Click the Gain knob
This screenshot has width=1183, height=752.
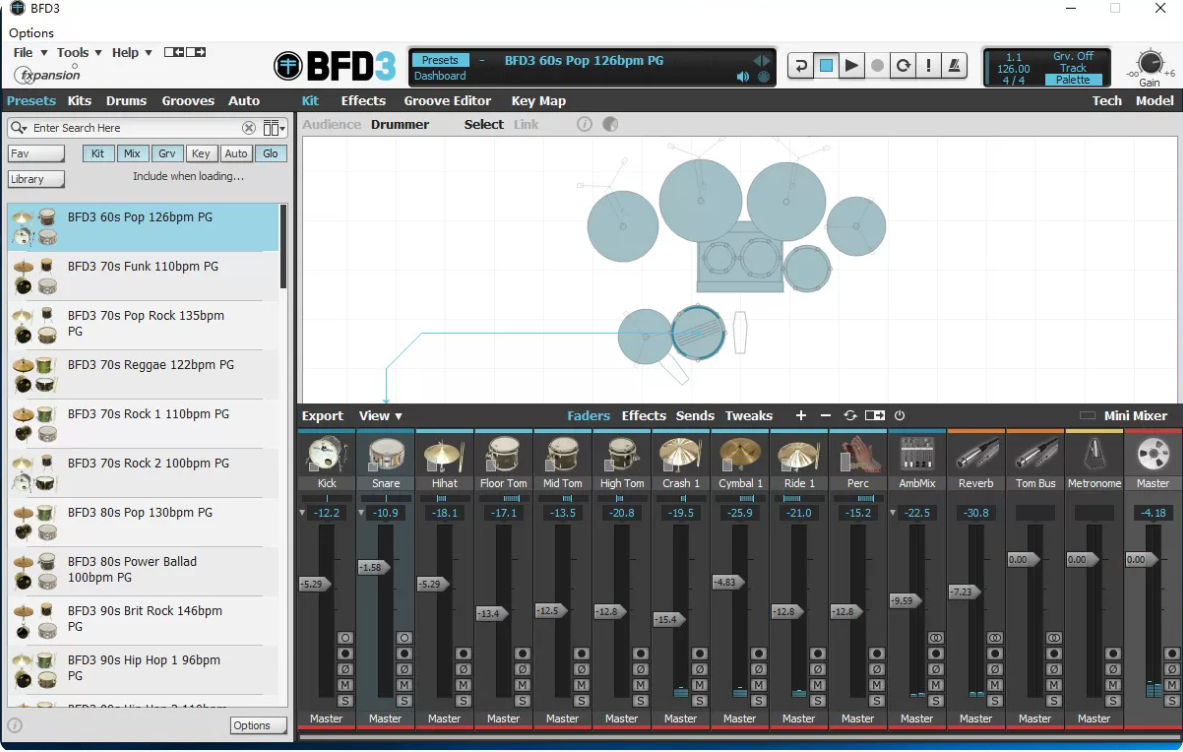pos(1150,63)
